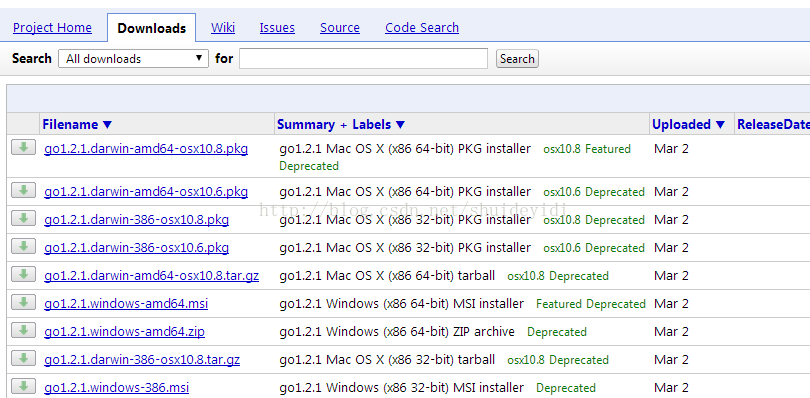The width and height of the screenshot is (810, 398).
Task: Click Deprecated label under darwin-amd64-osx10.8.pkg summary
Action: click(309, 166)
